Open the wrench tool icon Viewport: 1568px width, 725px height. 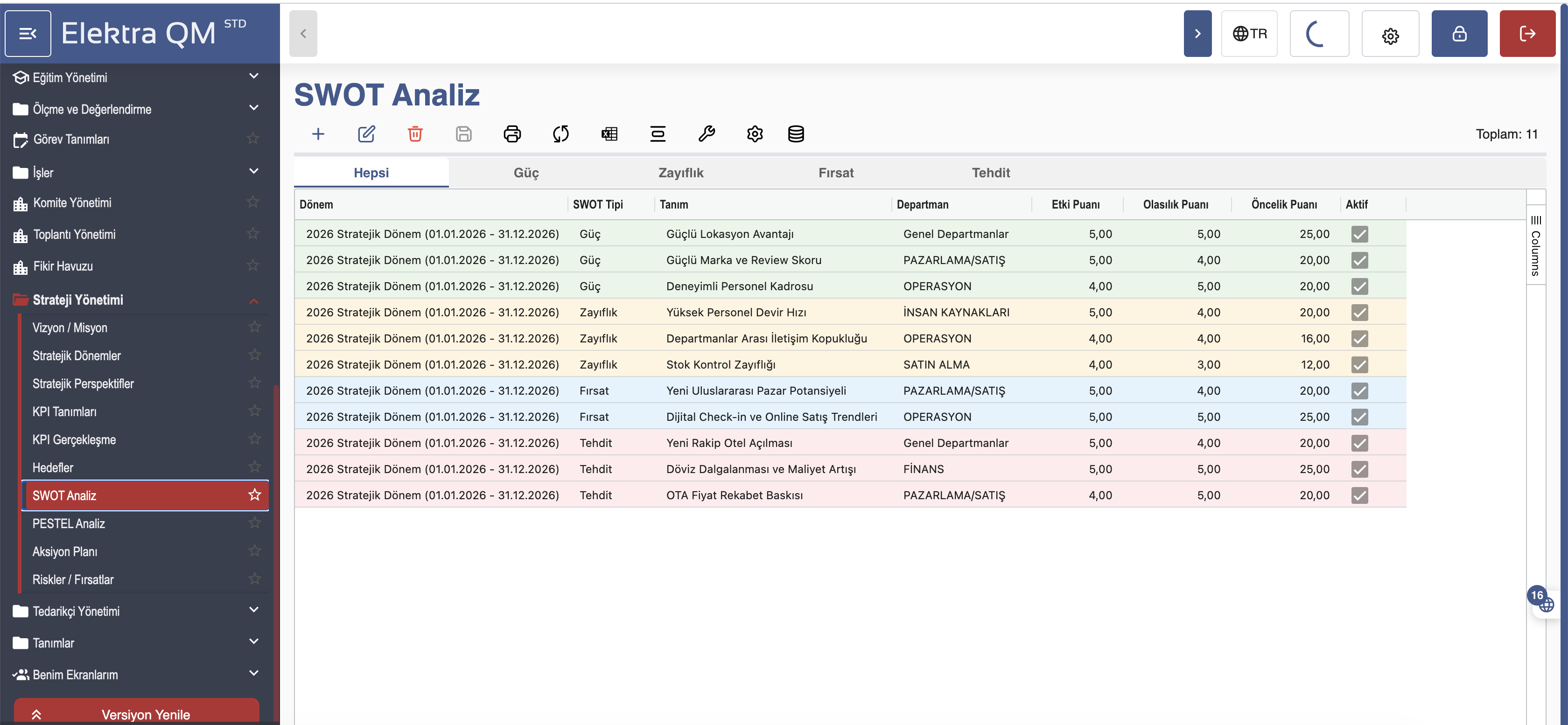click(x=706, y=134)
